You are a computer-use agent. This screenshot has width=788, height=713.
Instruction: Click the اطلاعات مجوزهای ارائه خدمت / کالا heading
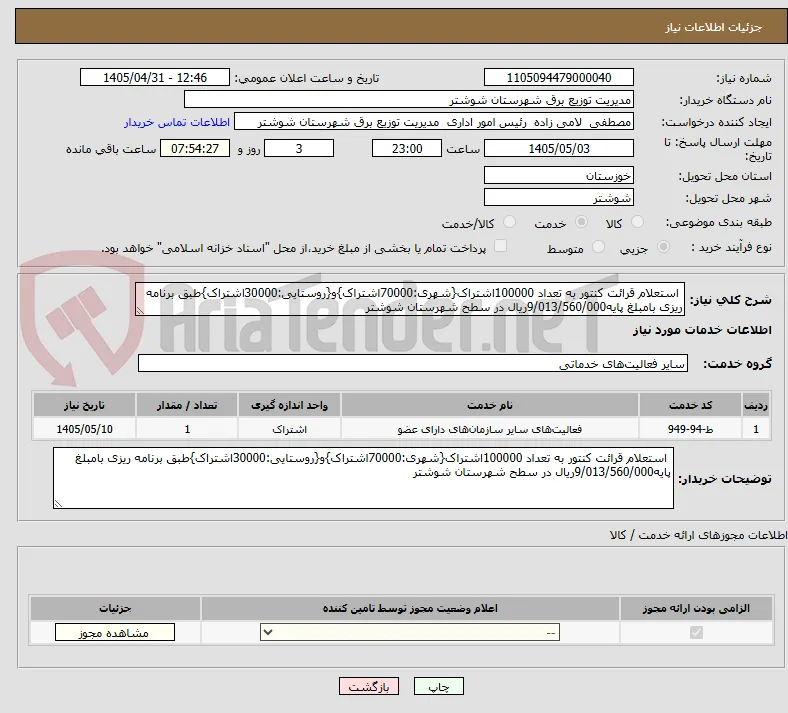699,535
